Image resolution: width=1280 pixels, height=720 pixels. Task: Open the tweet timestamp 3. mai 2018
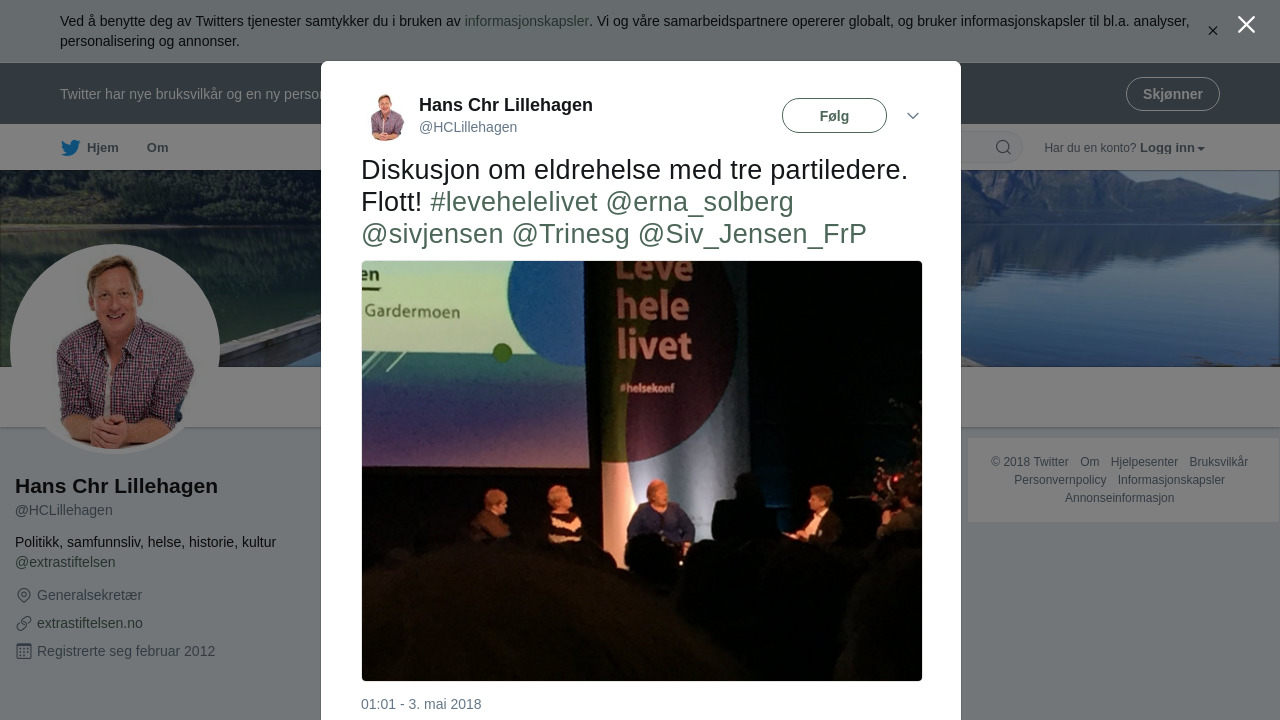click(x=421, y=704)
